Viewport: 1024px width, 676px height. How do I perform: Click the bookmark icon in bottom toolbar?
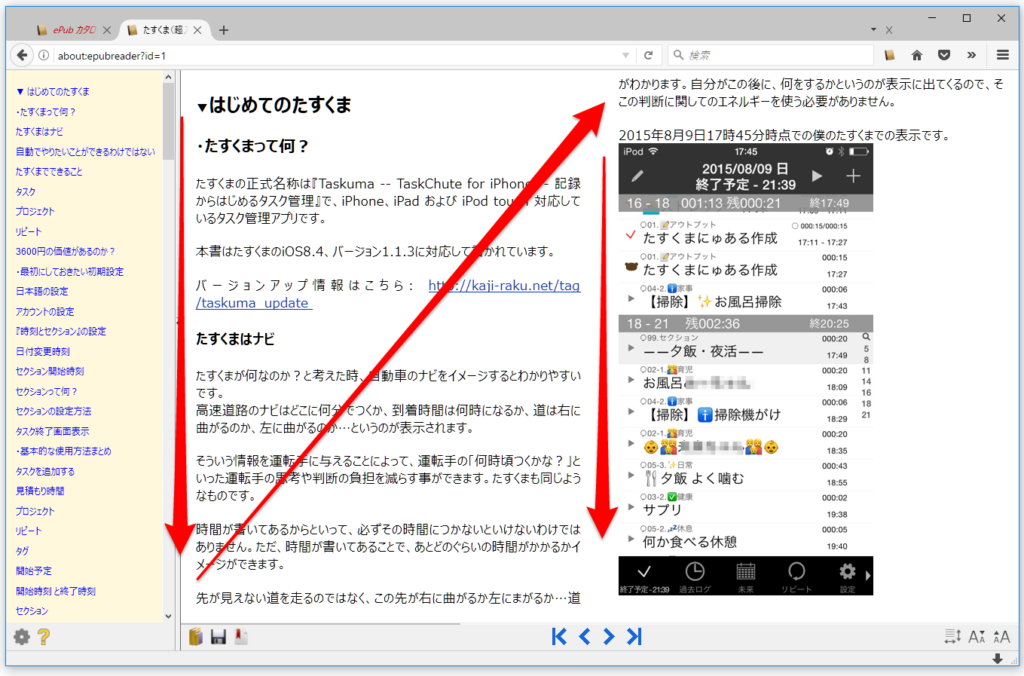pyautogui.click(x=240, y=637)
